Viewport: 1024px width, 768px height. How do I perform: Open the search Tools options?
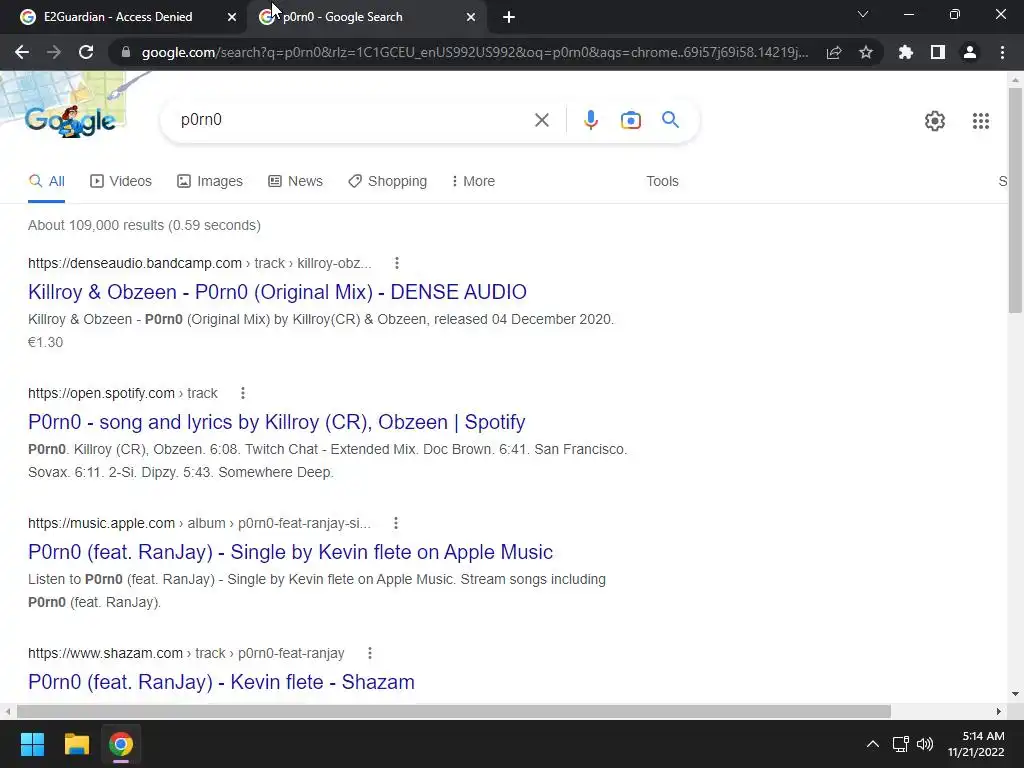pos(662,182)
